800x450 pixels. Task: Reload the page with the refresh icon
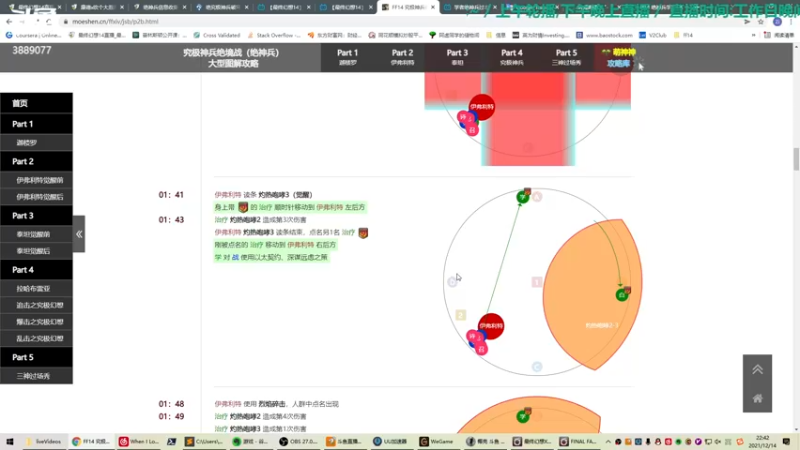48,21
